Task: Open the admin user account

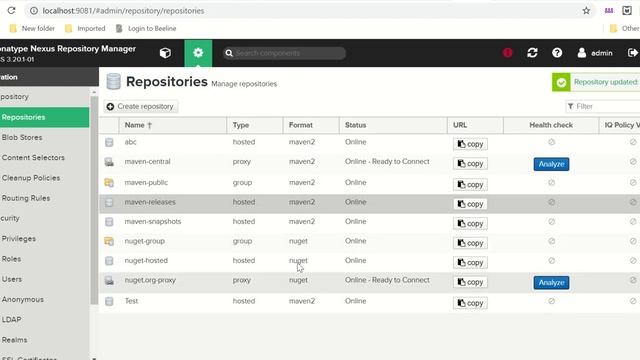Action: coord(595,53)
